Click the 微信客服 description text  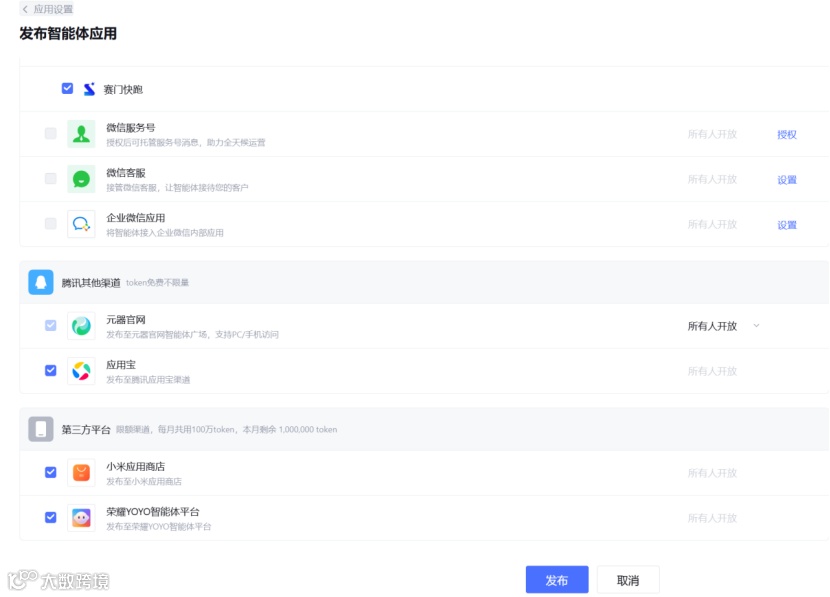[x=177, y=187]
